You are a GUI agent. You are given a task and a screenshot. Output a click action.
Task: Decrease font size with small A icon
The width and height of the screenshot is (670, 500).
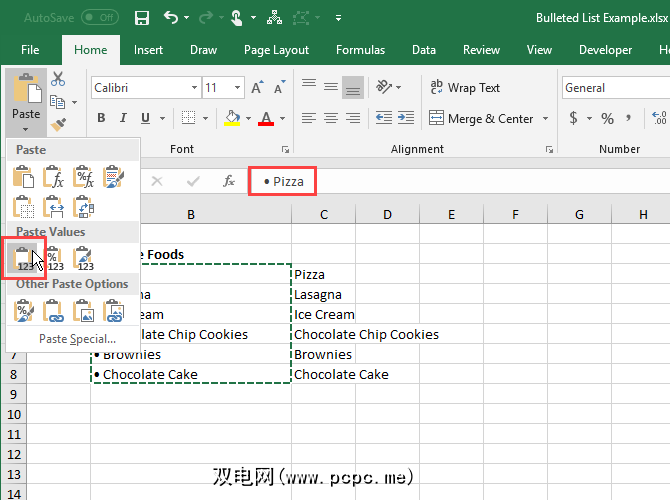click(x=279, y=88)
